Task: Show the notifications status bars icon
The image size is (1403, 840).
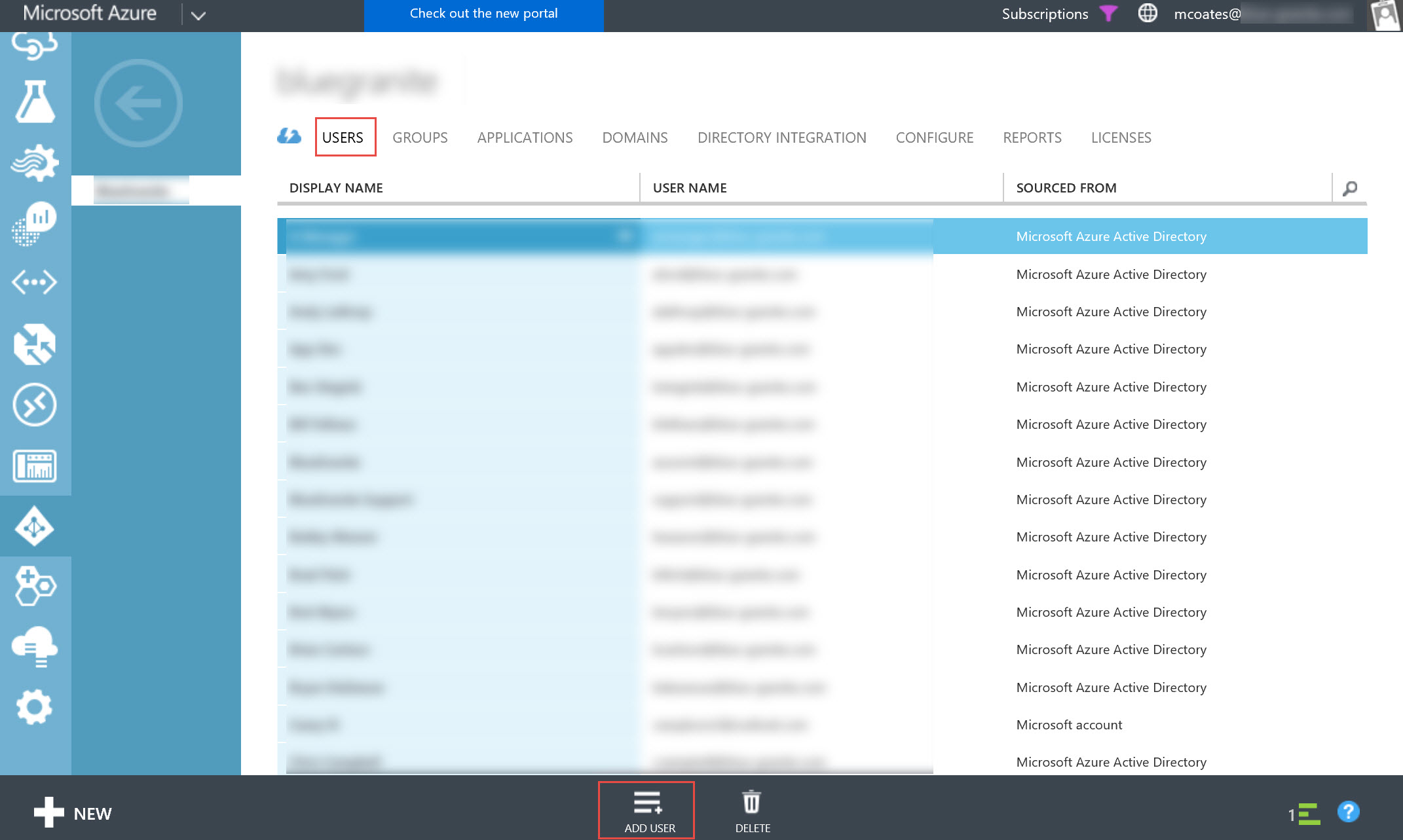Action: click(1304, 814)
